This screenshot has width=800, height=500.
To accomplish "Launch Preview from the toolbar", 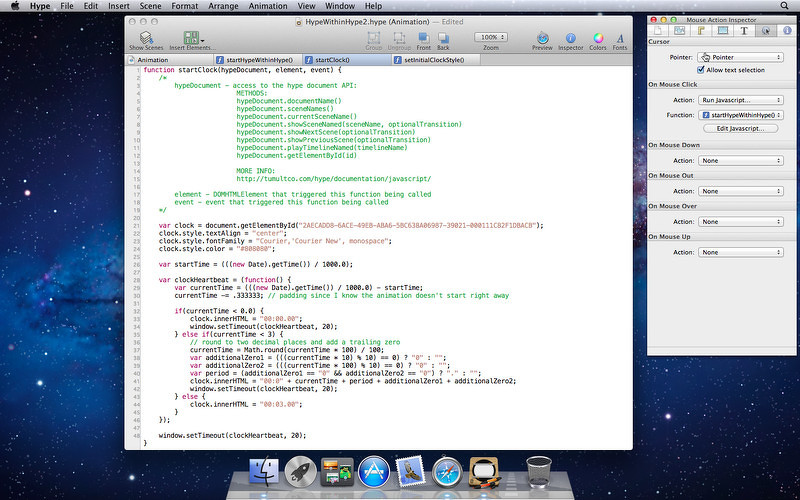I will 542,41.
